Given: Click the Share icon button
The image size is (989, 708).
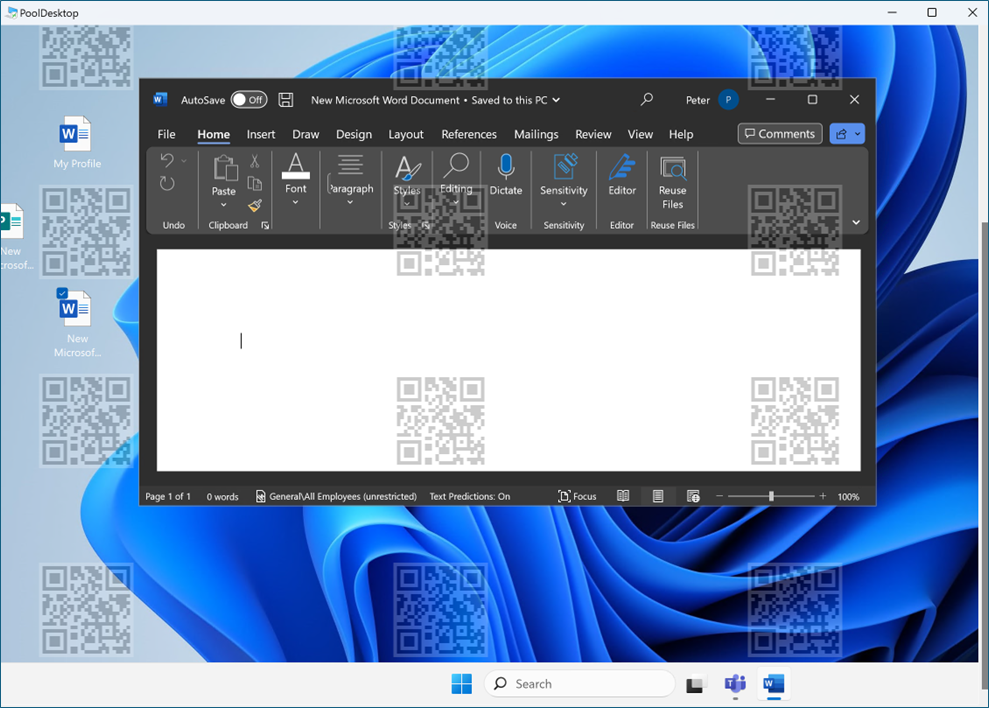Looking at the screenshot, I should (x=841, y=134).
